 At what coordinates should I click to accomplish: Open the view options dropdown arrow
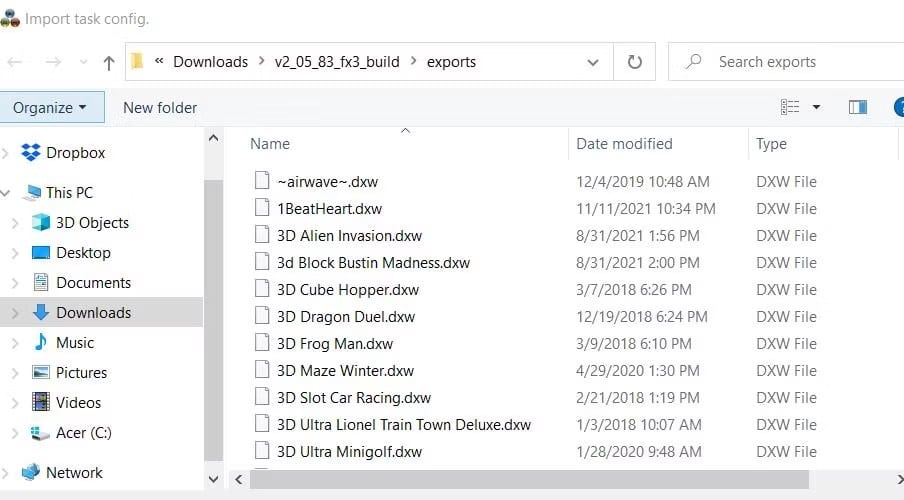coord(816,107)
